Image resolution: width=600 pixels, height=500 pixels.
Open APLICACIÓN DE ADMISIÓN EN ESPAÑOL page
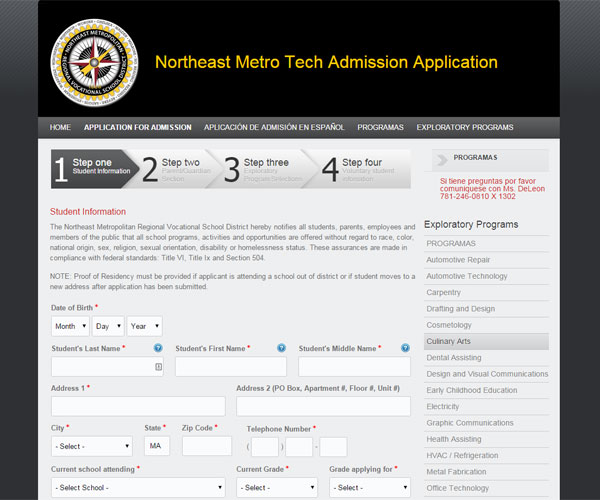[x=274, y=127]
